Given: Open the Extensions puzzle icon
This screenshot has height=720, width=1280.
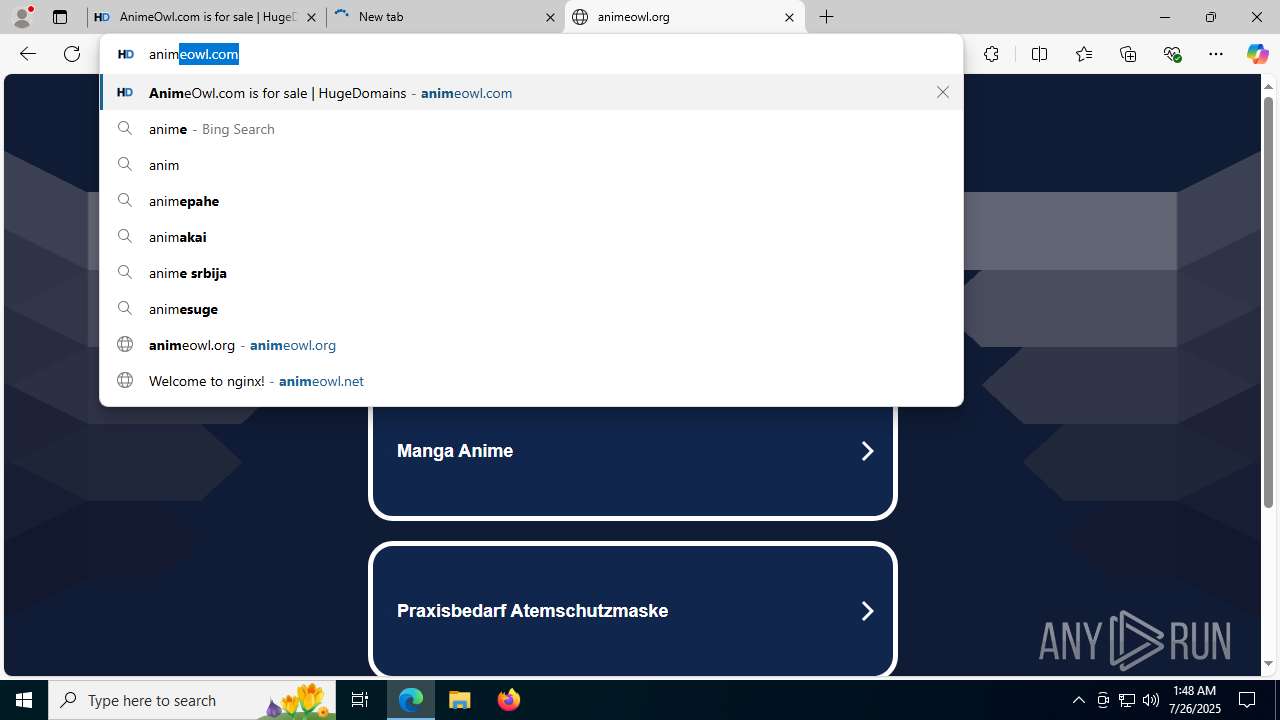Looking at the screenshot, I should [x=991, y=54].
